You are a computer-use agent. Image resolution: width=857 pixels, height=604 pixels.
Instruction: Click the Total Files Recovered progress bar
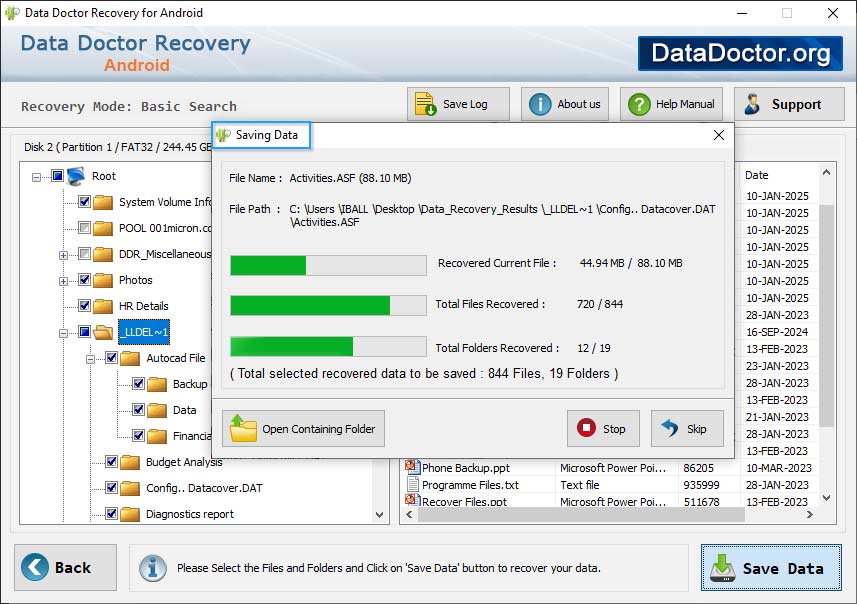pyautogui.click(x=328, y=306)
